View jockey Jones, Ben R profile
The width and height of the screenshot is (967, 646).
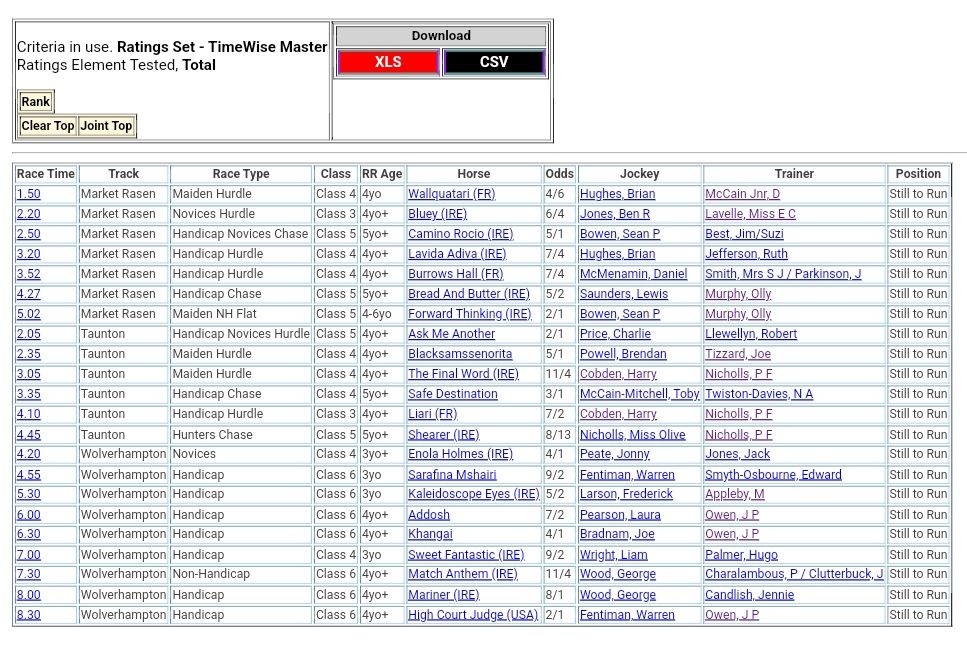[615, 214]
